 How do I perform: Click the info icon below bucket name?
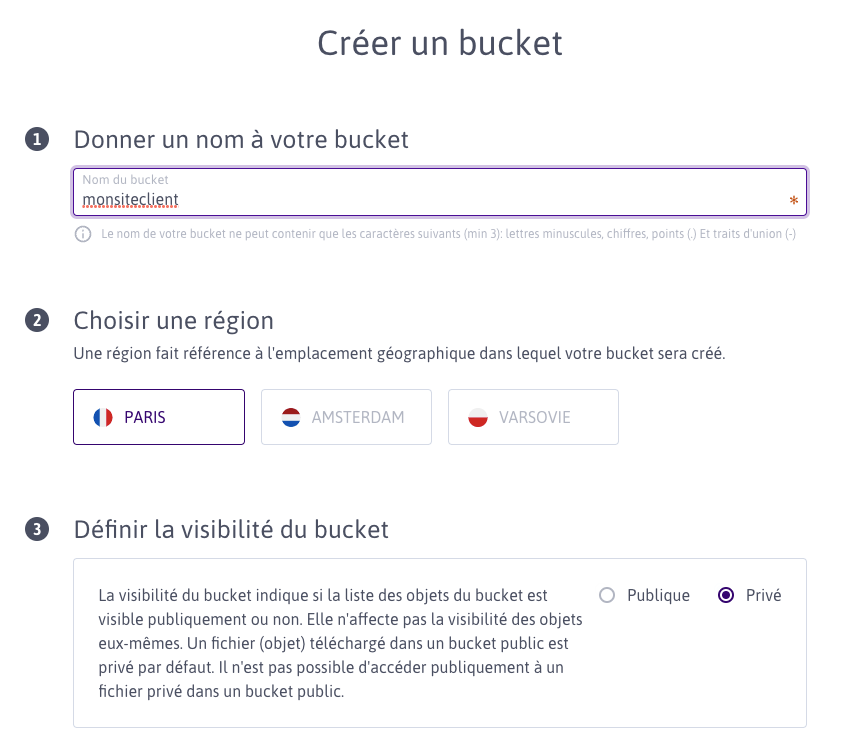pos(83,234)
